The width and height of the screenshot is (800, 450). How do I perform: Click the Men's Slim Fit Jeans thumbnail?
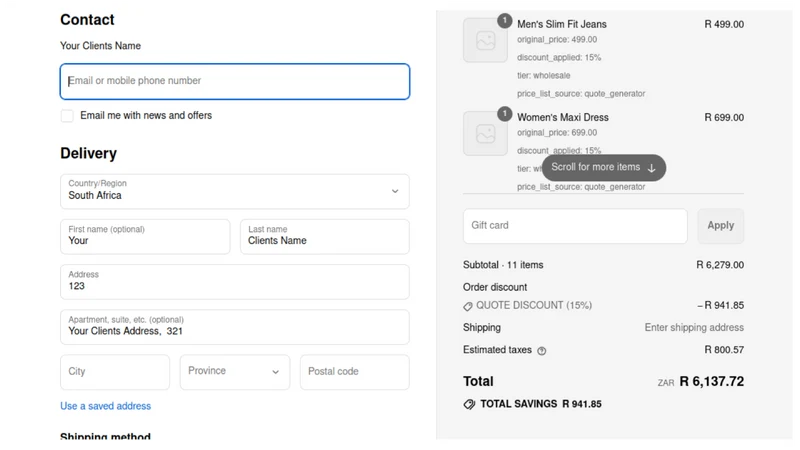coord(485,40)
